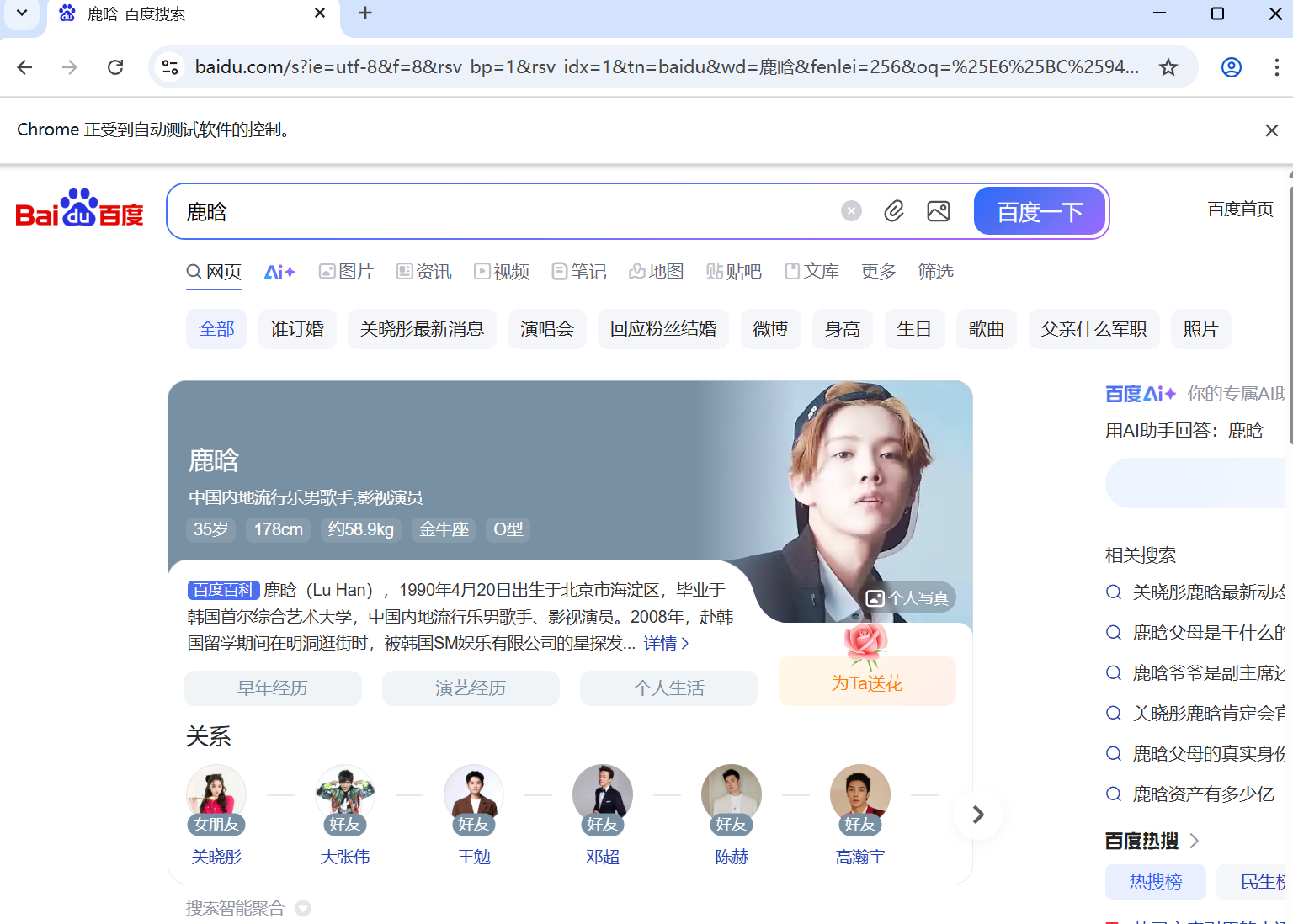Open a new browser tab
1293x924 pixels.
coord(365,13)
